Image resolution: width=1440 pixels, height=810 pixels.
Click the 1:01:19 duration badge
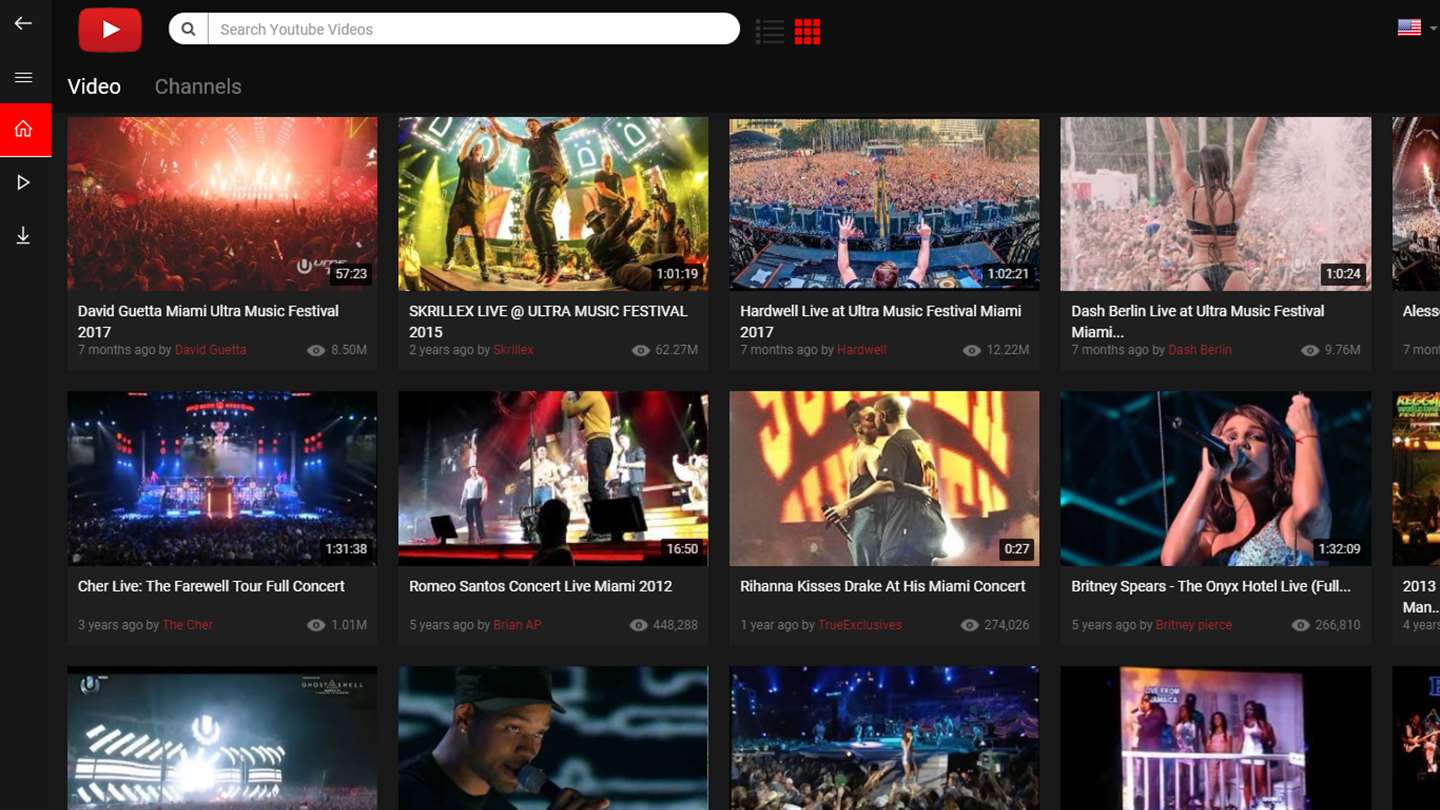(x=677, y=273)
